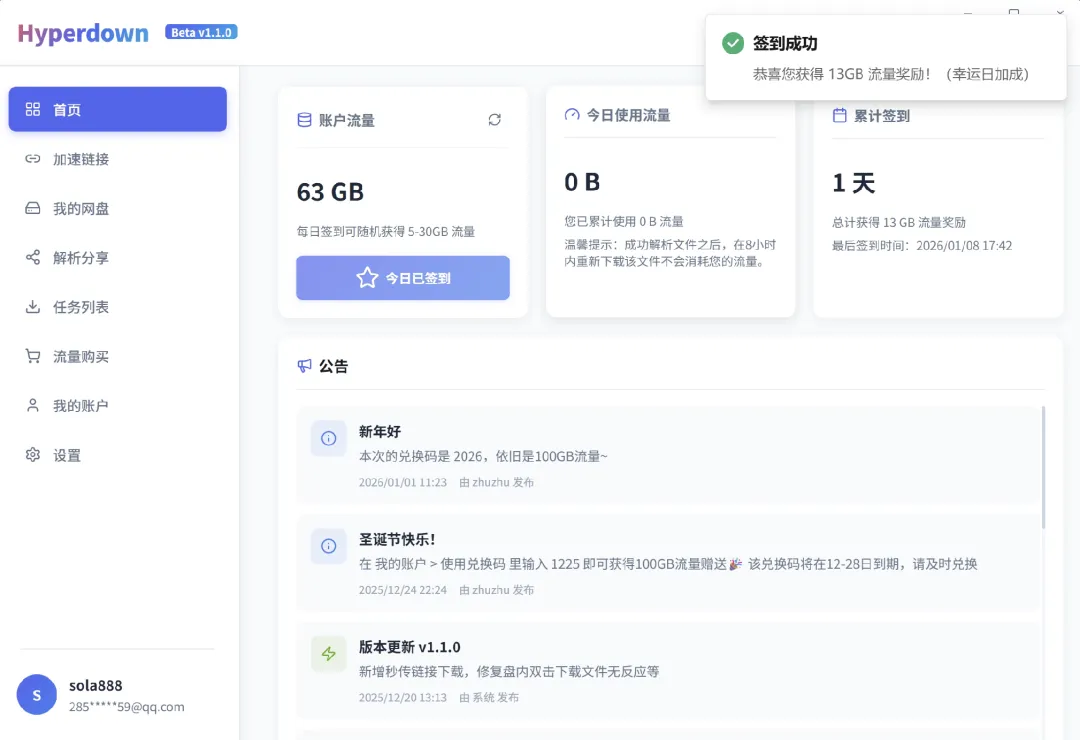Click the download tray icon
1080x740 pixels.
(x=32, y=307)
